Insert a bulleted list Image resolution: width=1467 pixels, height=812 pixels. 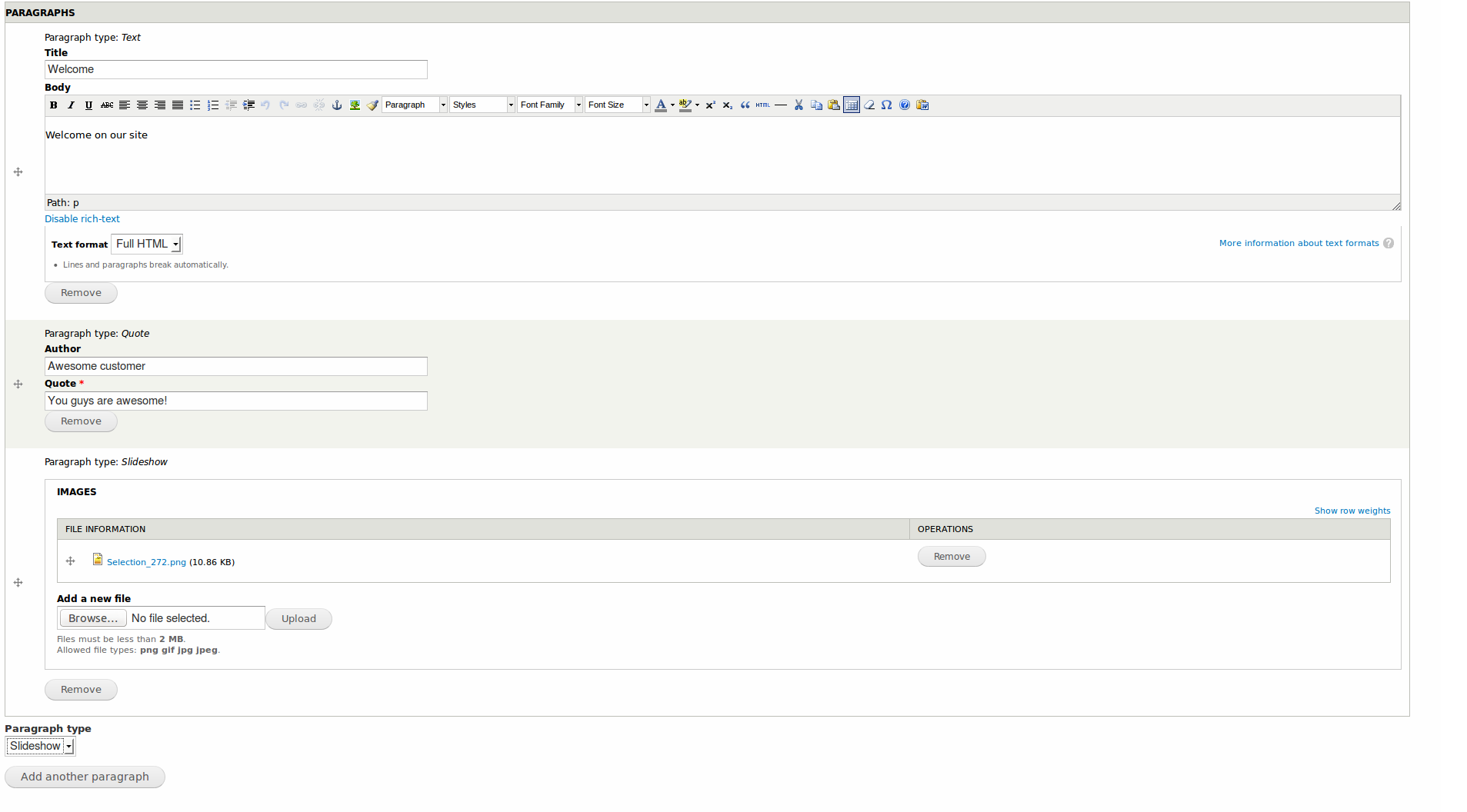pos(195,105)
